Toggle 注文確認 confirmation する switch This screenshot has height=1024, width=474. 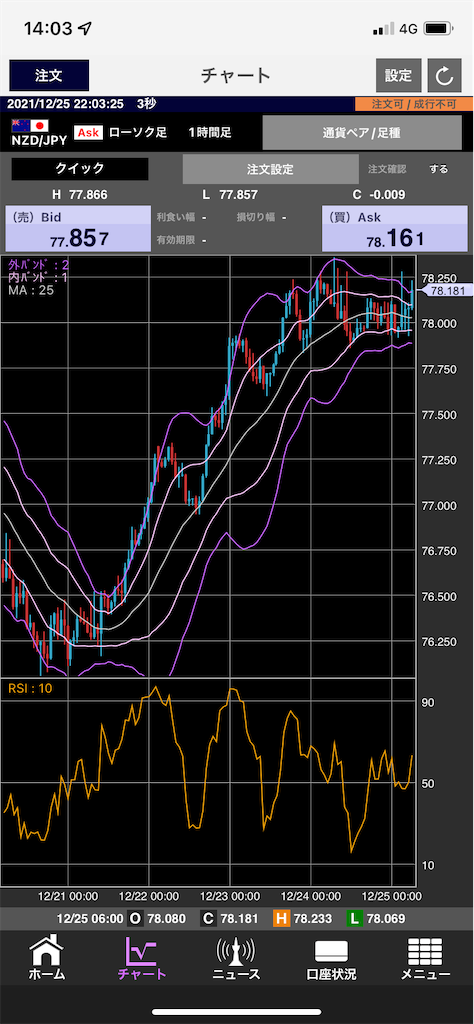point(439,169)
